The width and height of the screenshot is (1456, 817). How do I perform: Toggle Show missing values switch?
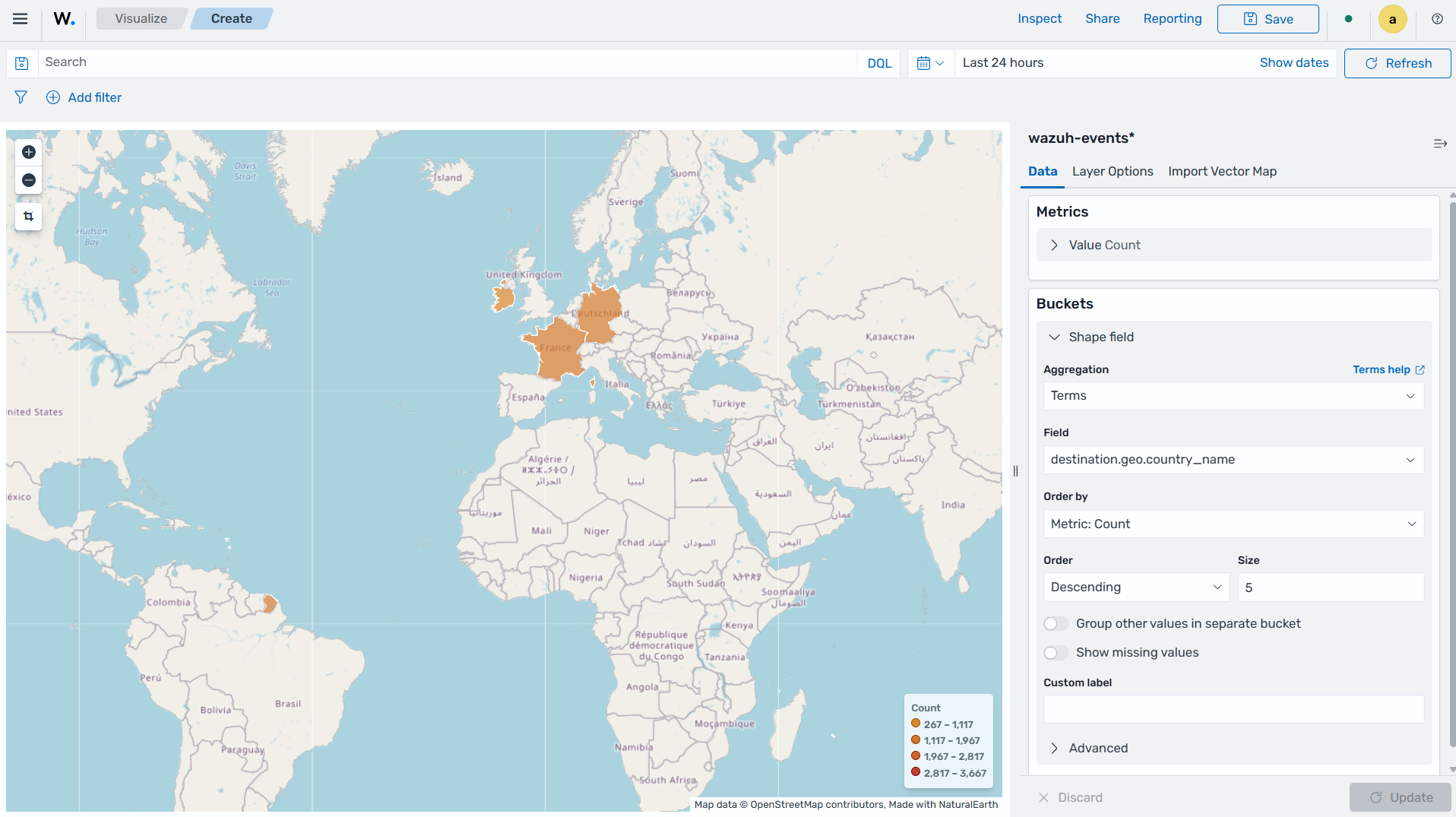(1056, 653)
